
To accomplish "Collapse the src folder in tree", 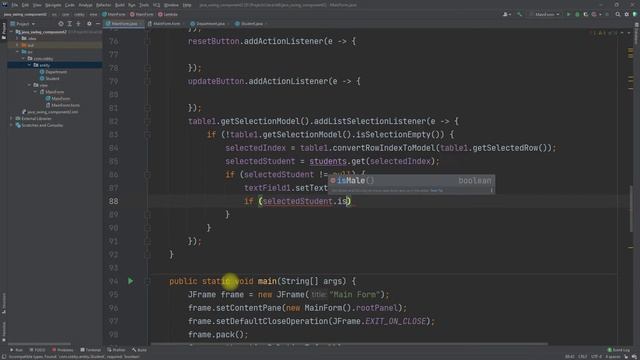I will tap(18, 52).
